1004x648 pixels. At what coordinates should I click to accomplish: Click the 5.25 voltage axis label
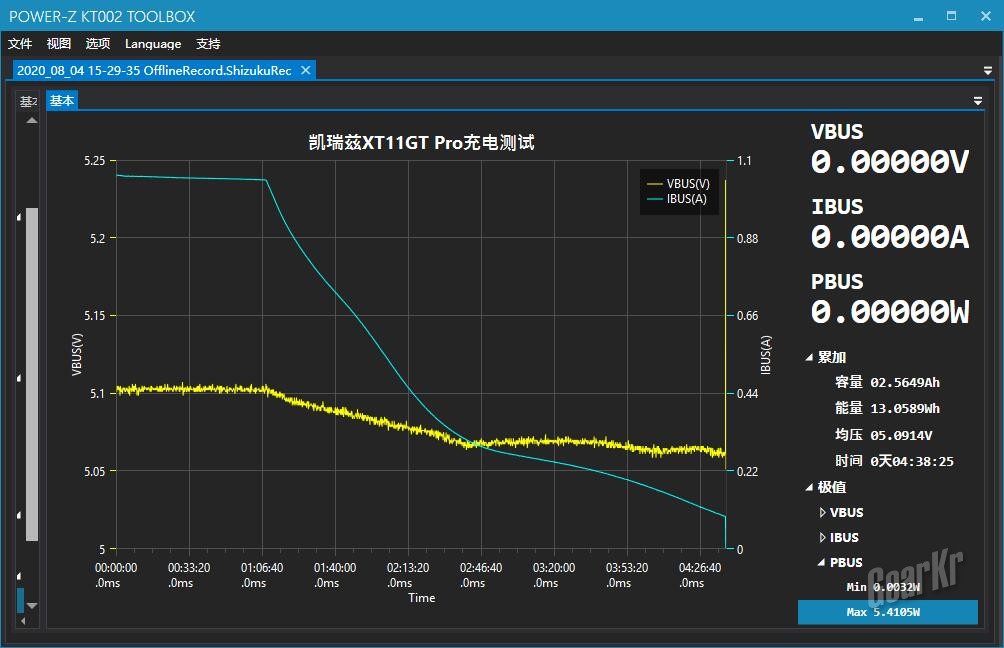click(x=94, y=161)
